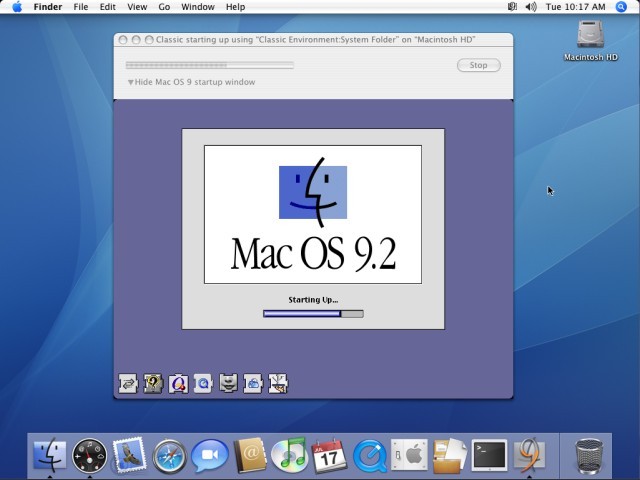The height and width of the screenshot is (480, 640).
Task: Click the USB symbol extension icon
Action: point(278,384)
